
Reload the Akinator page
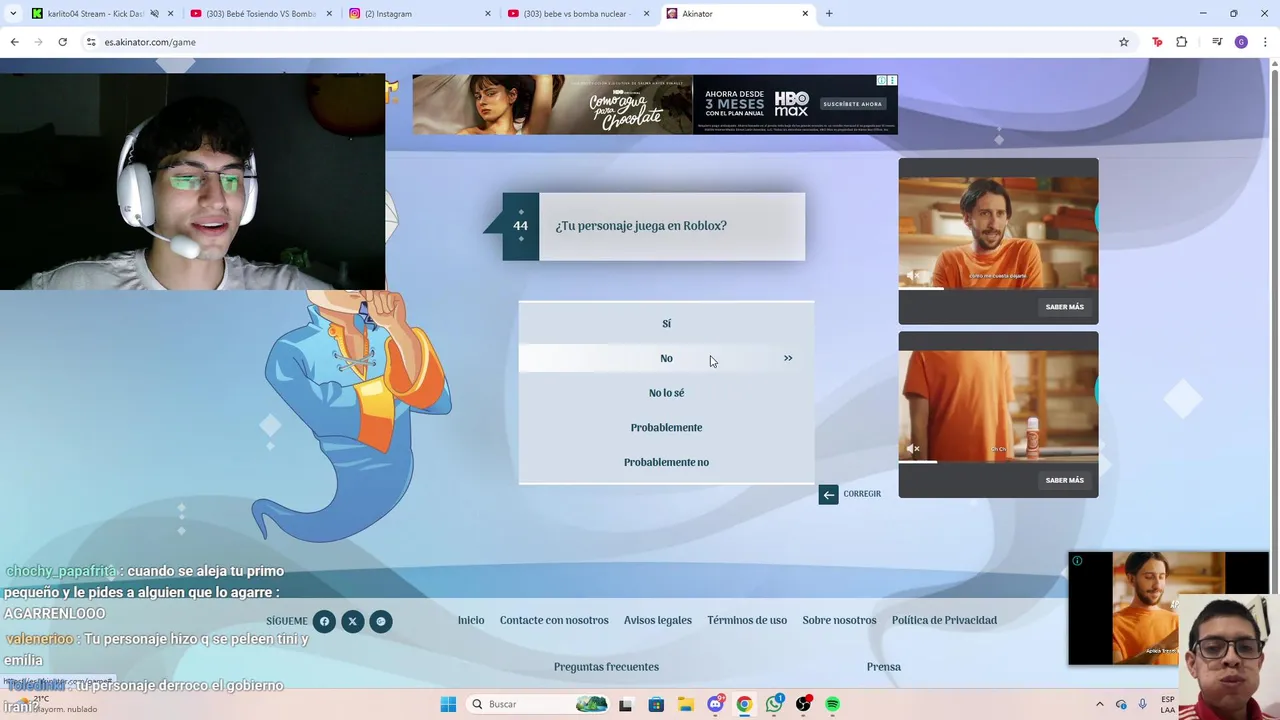click(x=62, y=42)
